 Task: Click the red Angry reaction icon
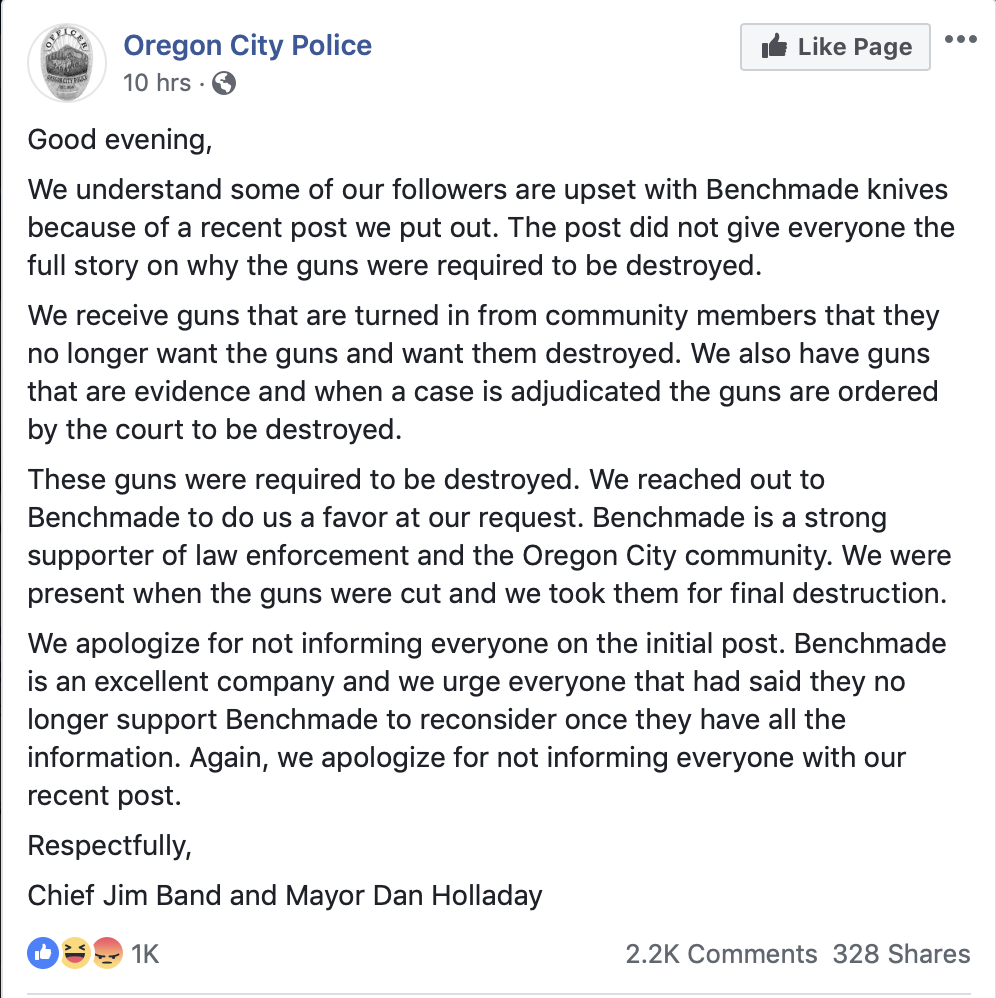click(x=105, y=953)
